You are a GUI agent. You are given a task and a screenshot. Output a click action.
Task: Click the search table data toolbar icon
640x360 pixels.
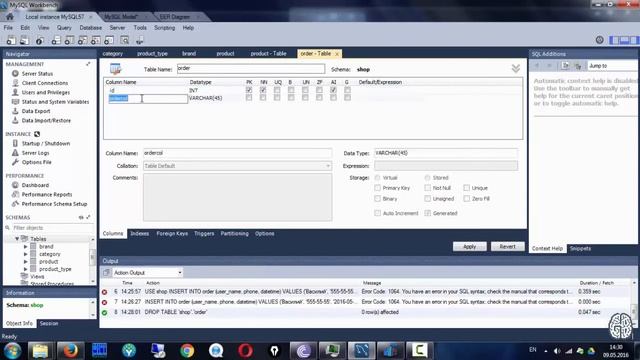point(124,40)
